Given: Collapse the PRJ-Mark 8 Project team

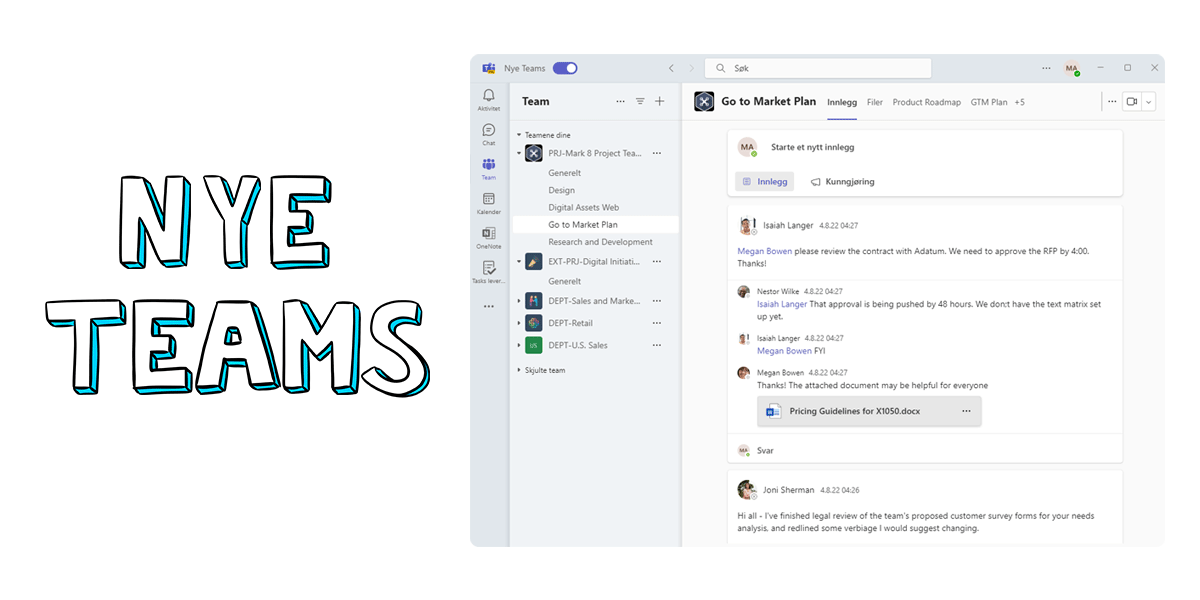Looking at the screenshot, I should [x=517, y=152].
